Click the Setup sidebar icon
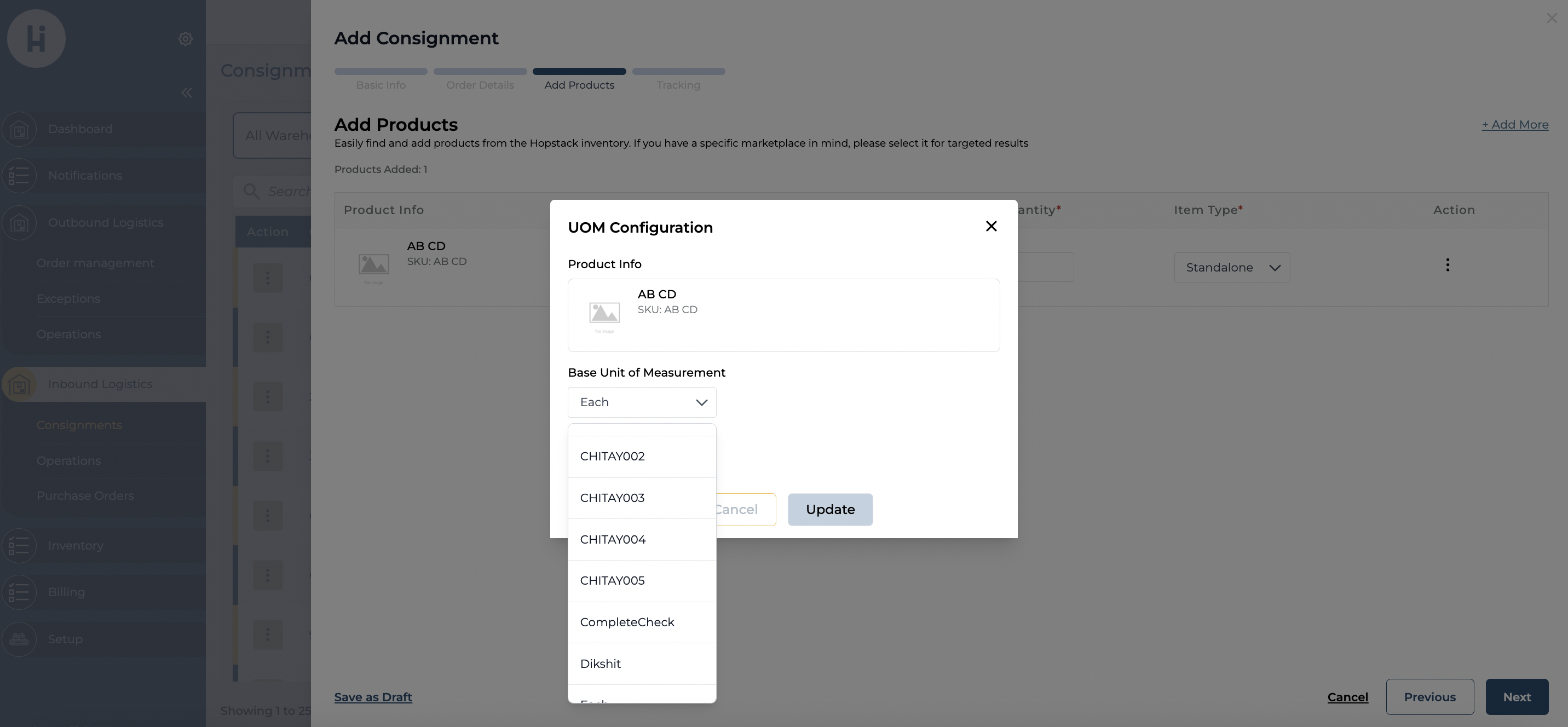Image resolution: width=1568 pixels, height=727 pixels. (x=20, y=639)
